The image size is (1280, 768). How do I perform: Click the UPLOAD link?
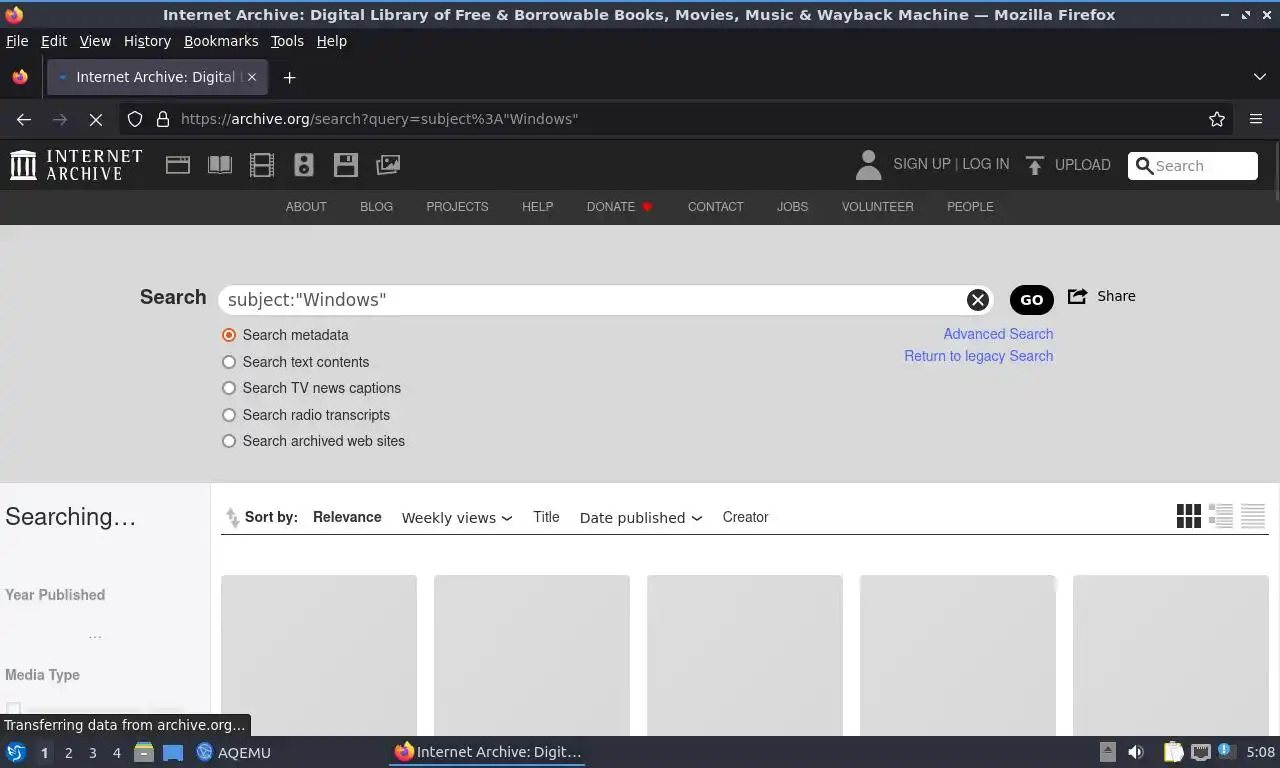(x=1083, y=165)
